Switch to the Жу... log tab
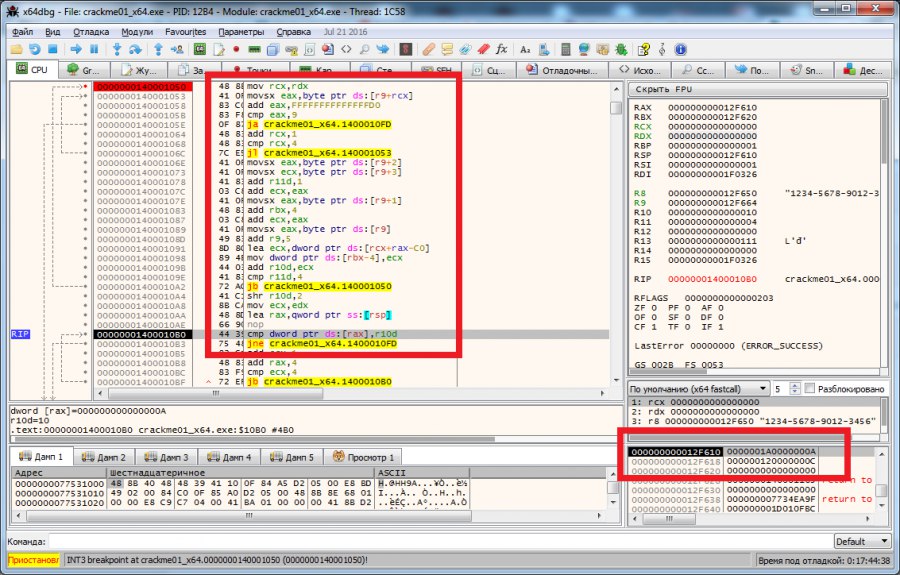Screen dimensions: 900x575 click(138, 70)
